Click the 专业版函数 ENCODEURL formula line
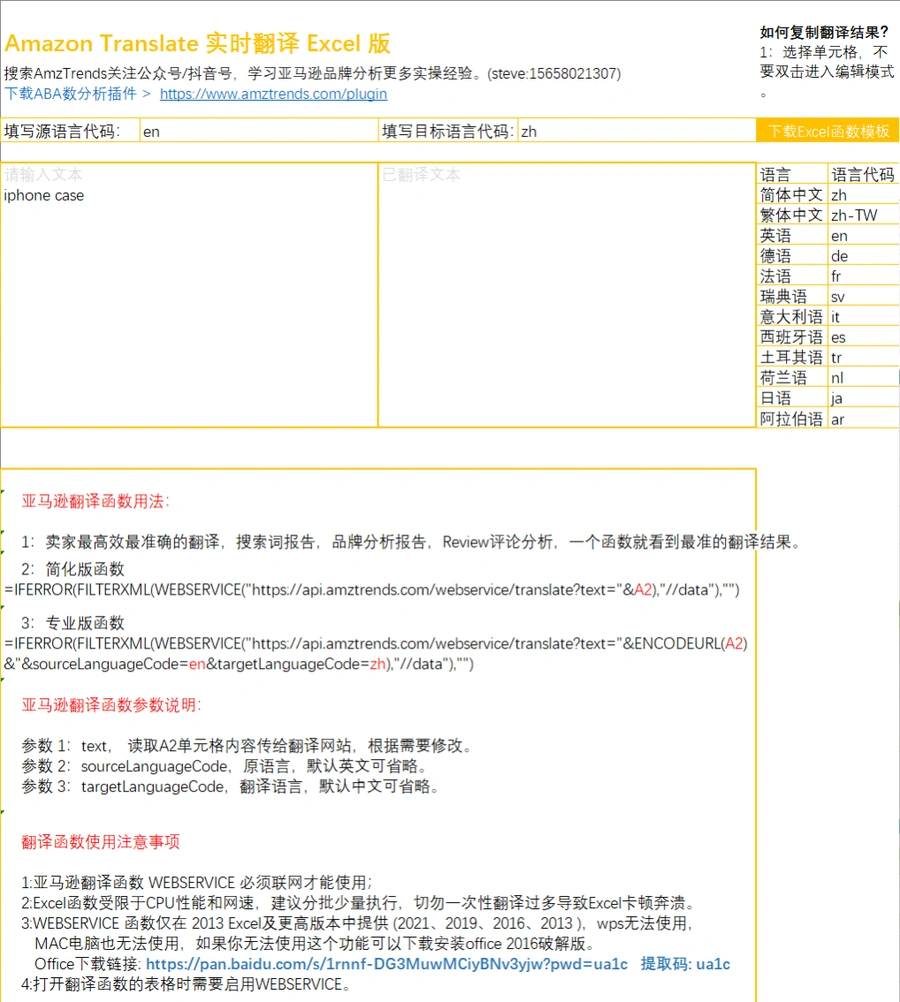 click(x=376, y=653)
